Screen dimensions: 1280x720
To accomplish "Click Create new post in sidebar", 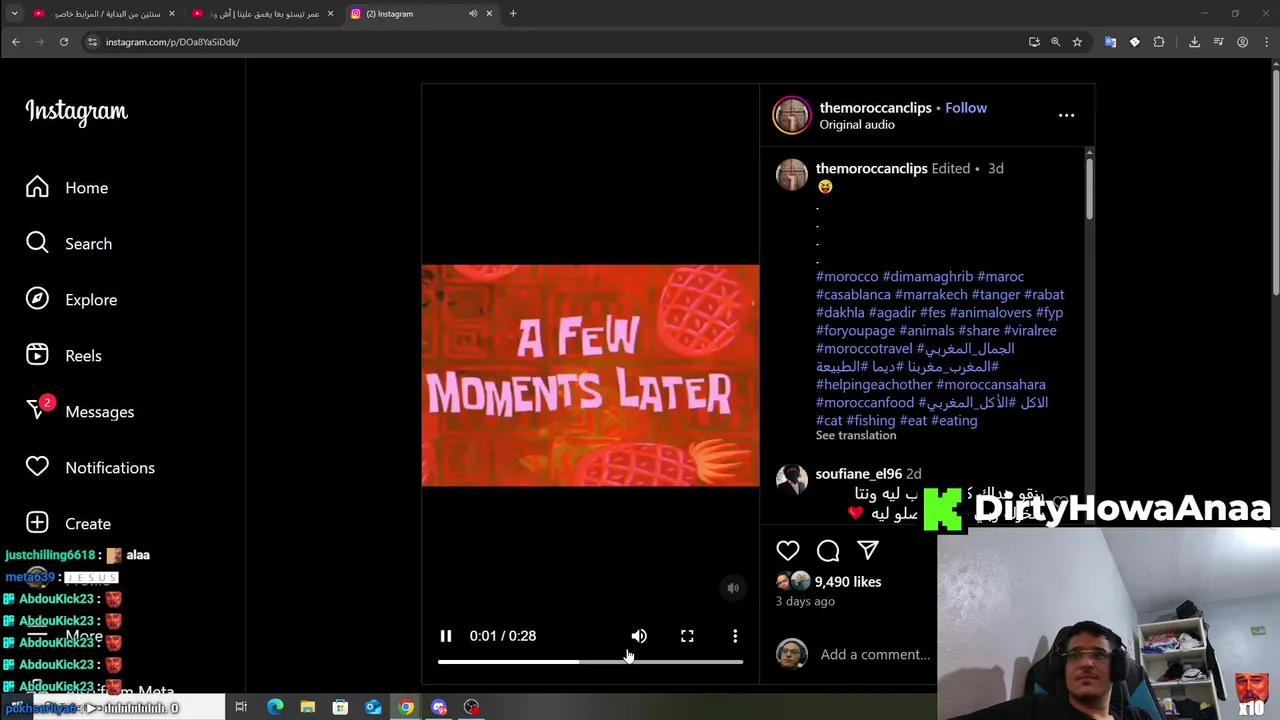I will pos(68,524).
